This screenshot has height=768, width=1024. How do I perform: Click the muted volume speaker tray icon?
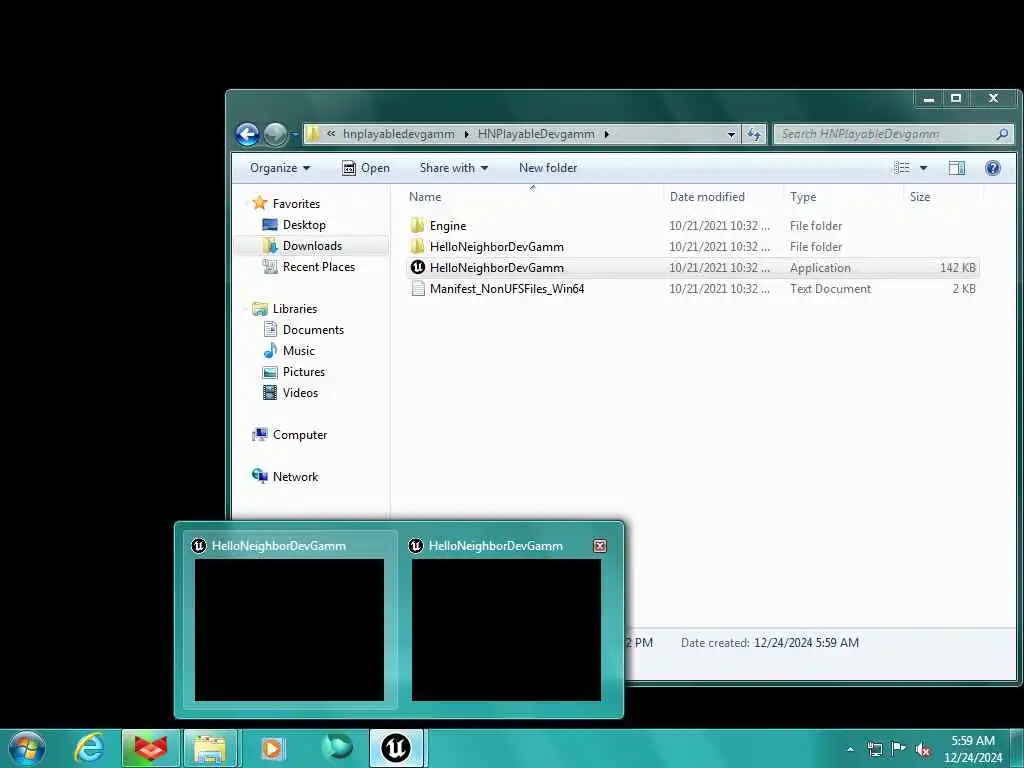pyautogui.click(x=923, y=750)
